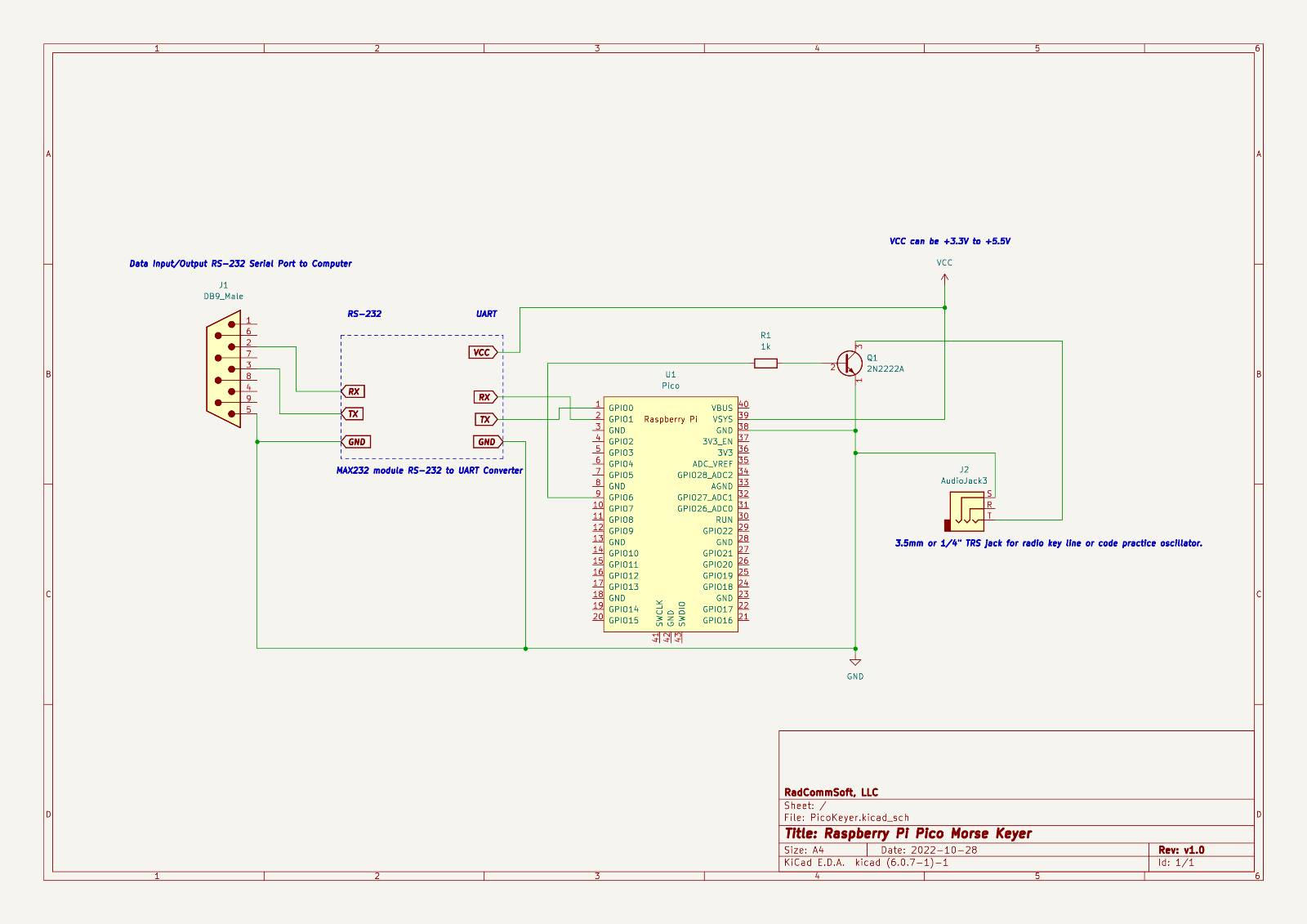Click the T tip pin of AudioJack3
Viewport: 1307px width, 924px height.
[989, 516]
